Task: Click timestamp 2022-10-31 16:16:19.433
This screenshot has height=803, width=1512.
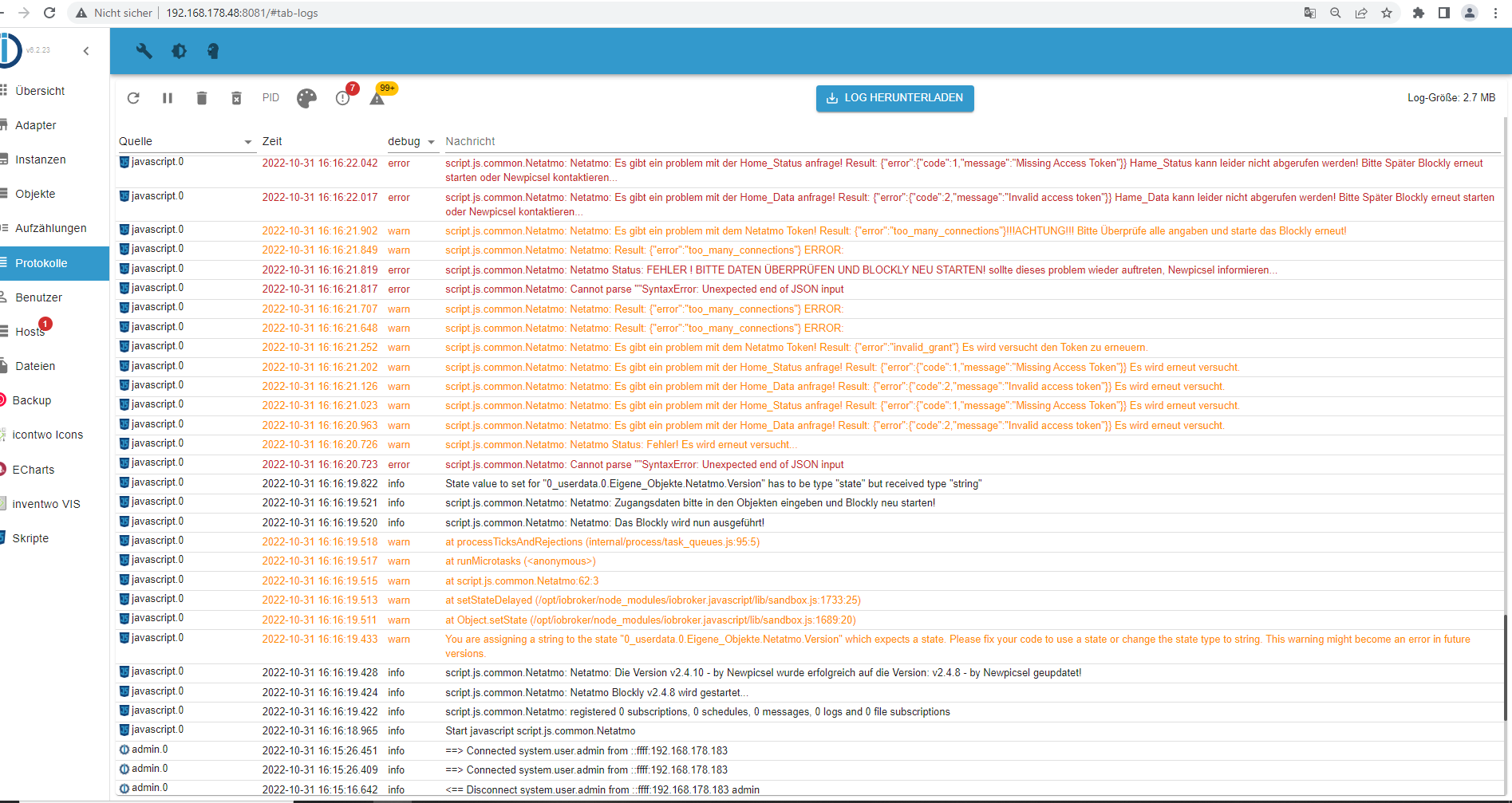Action: [320, 640]
